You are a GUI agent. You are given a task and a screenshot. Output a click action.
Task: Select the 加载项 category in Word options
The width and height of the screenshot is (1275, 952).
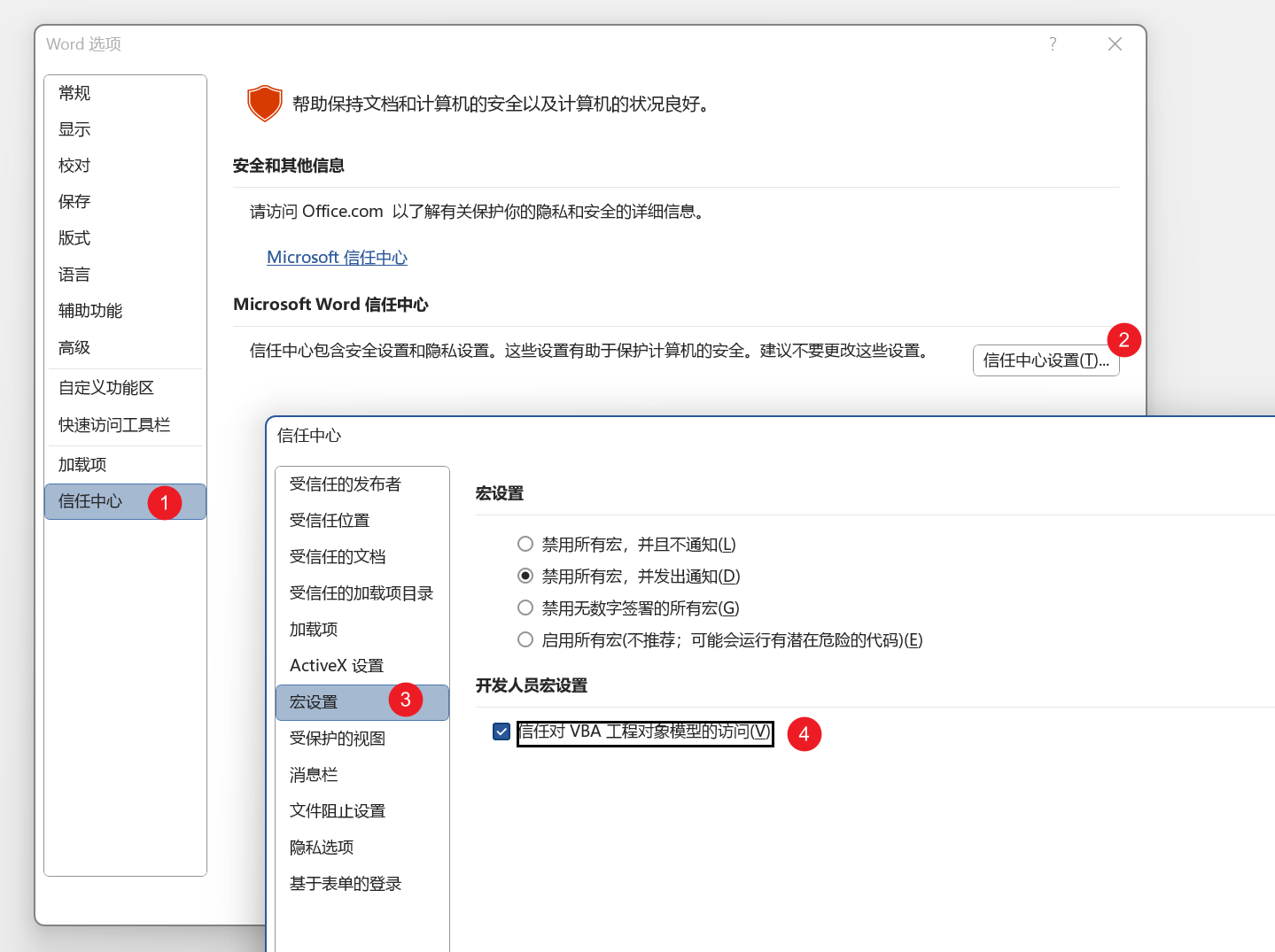(125, 465)
